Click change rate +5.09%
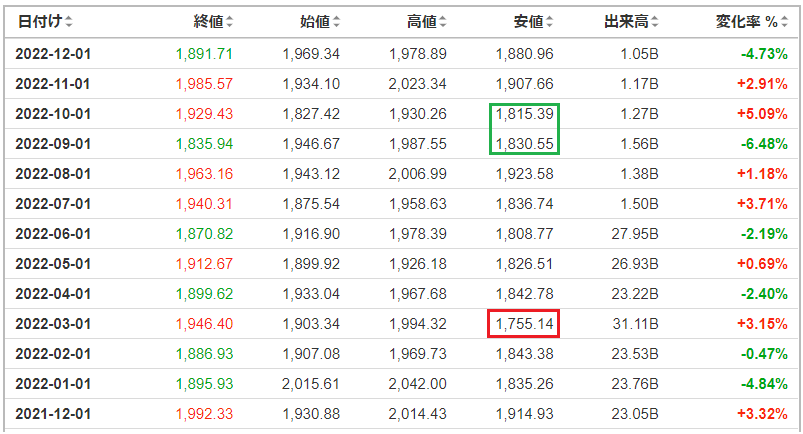803x434 pixels. (x=763, y=114)
